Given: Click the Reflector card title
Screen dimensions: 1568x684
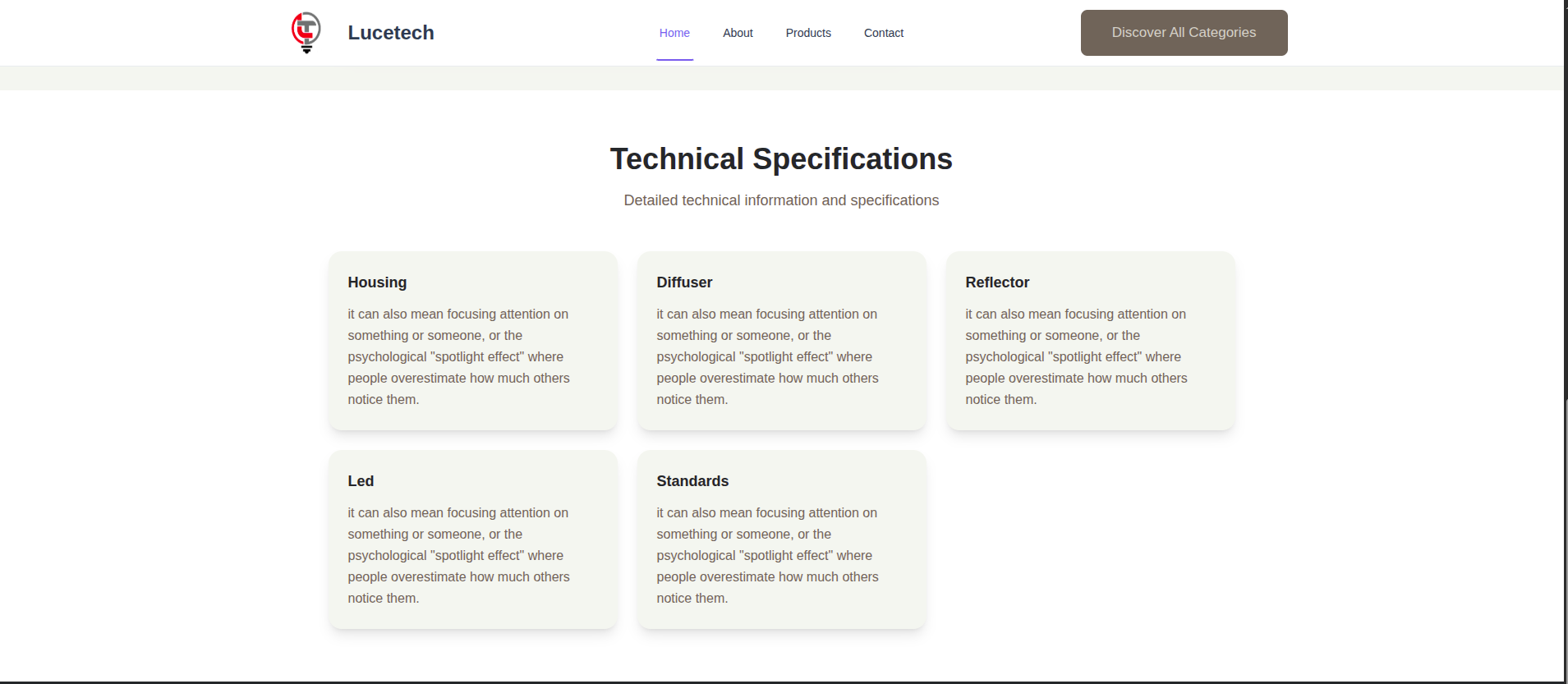Looking at the screenshot, I should [x=996, y=282].
